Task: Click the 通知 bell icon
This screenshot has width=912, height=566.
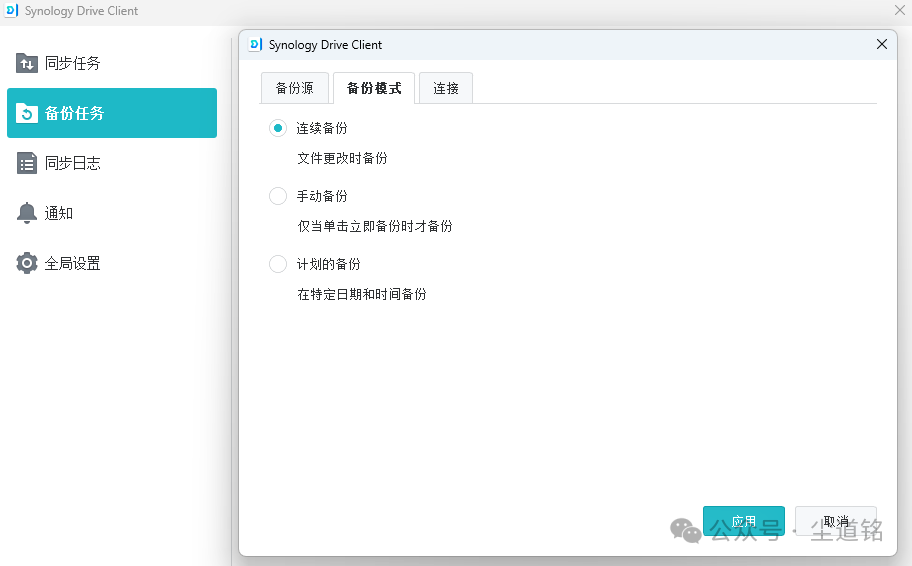Action: click(x=27, y=213)
